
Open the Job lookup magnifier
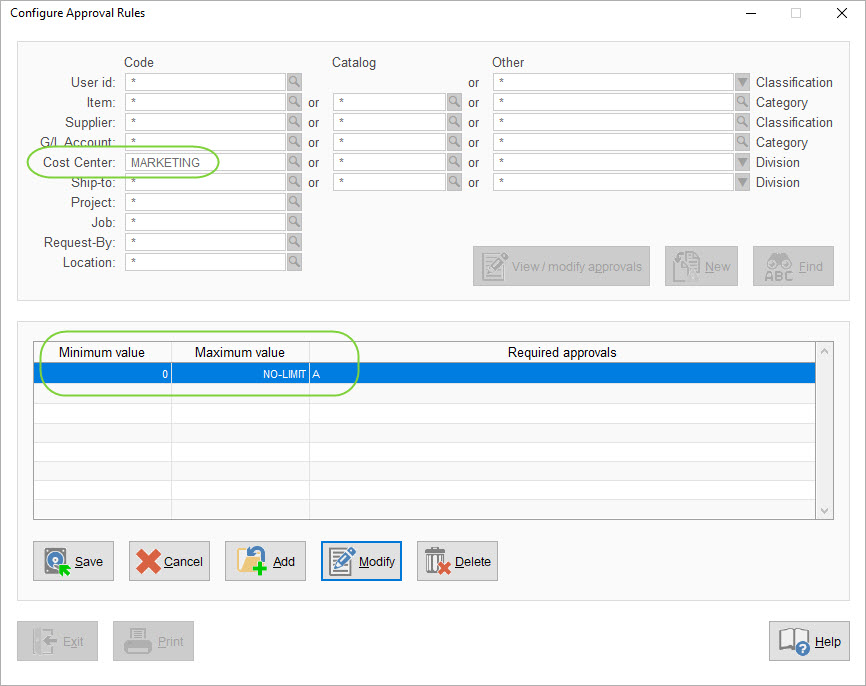coord(296,222)
